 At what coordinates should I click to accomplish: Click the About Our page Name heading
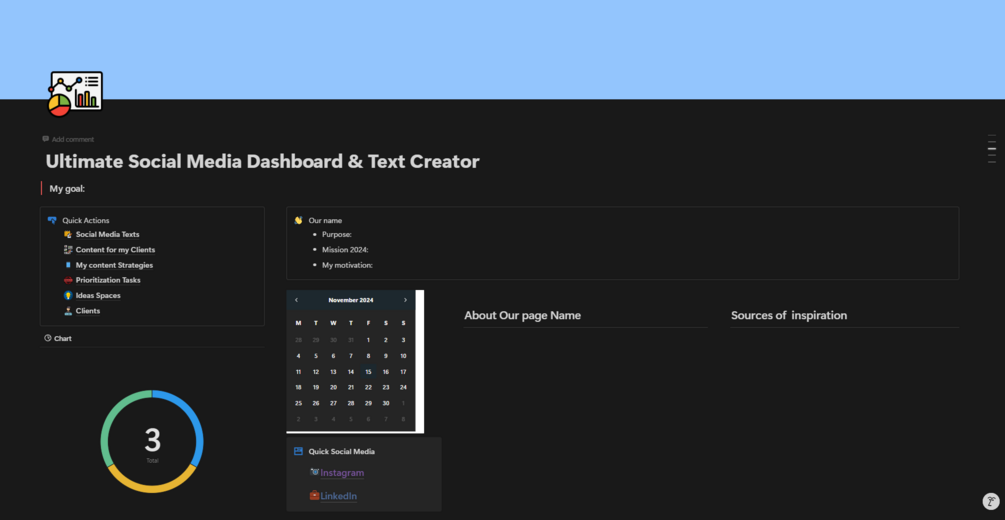pyautogui.click(x=522, y=315)
